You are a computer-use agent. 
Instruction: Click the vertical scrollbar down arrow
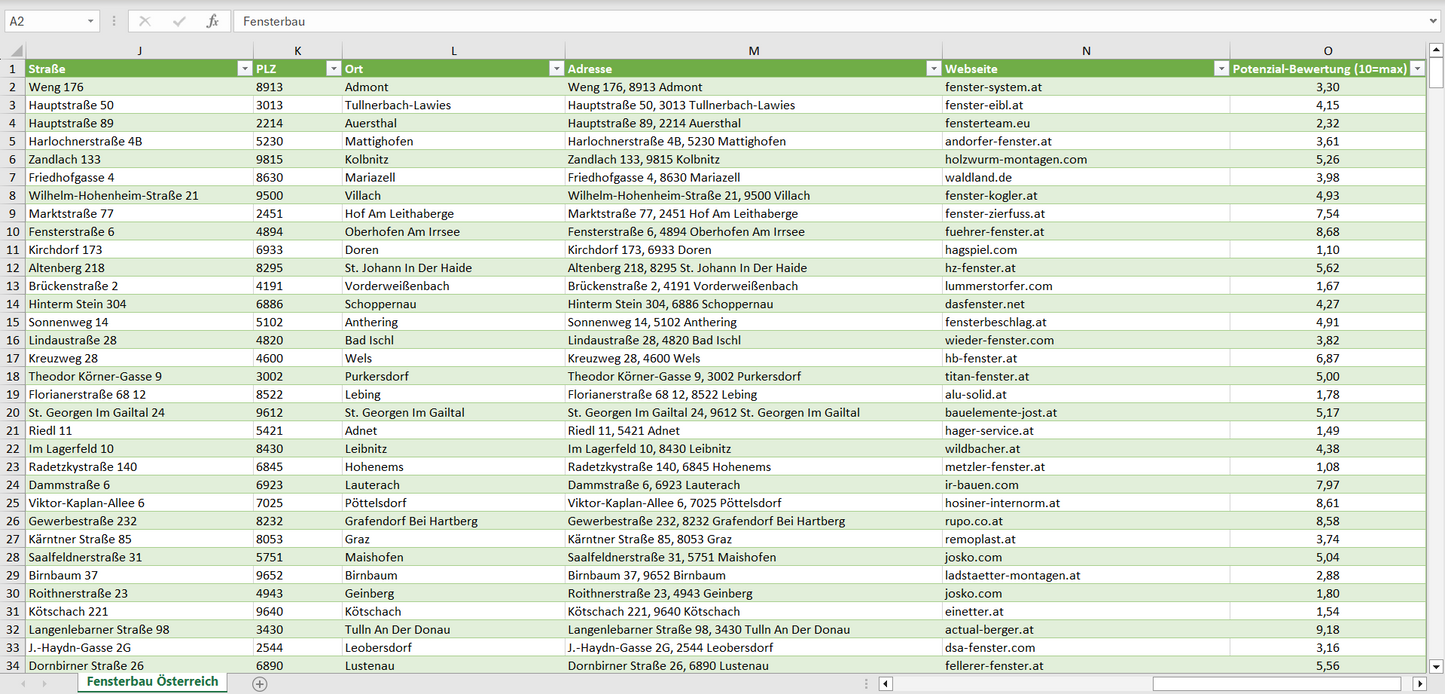click(1436, 665)
